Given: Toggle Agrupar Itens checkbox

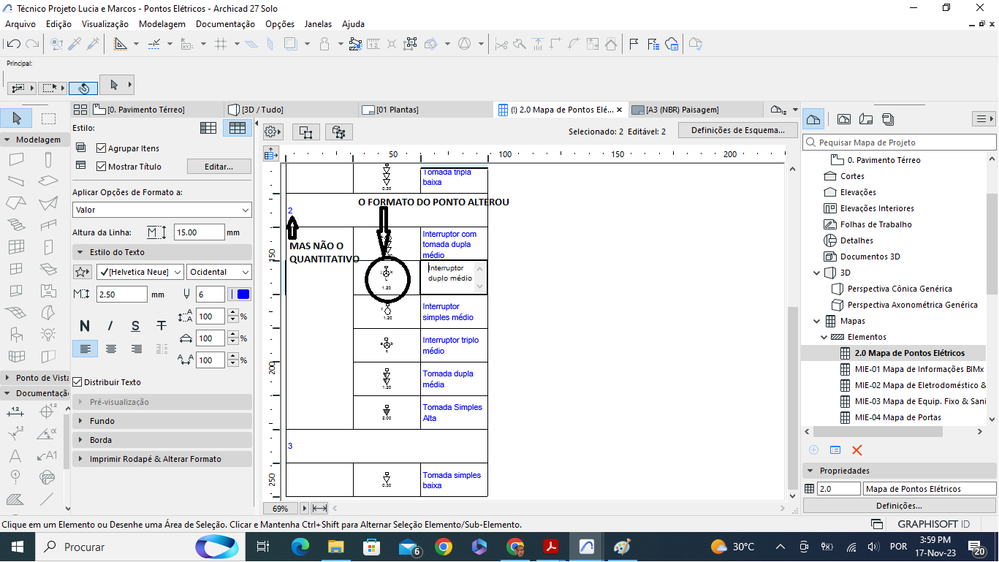Looking at the screenshot, I should (101, 148).
